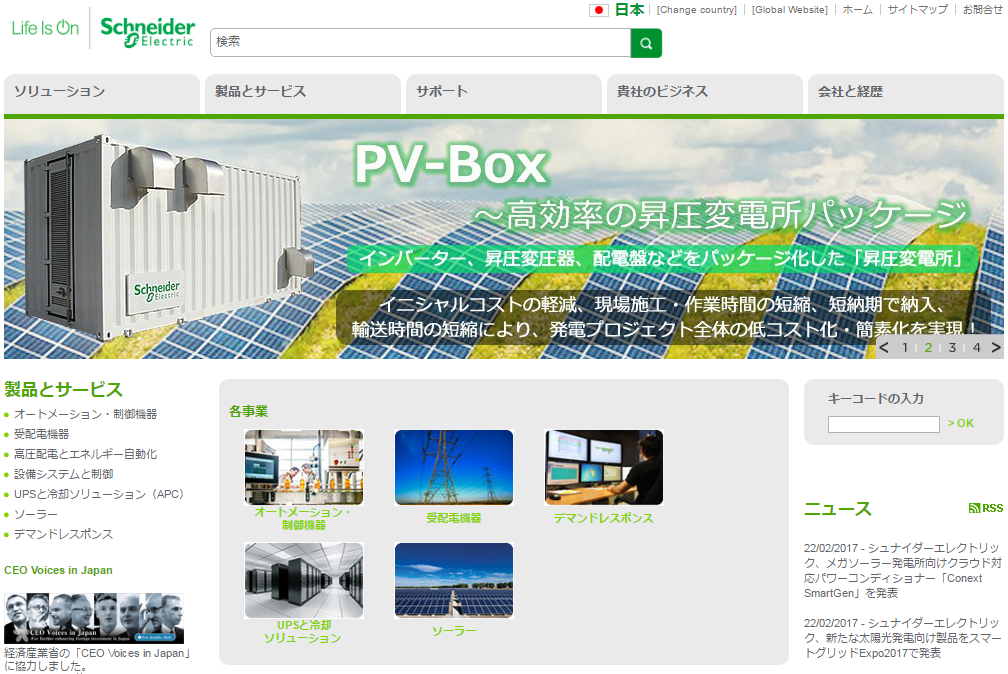Click the Life Is On logo
Viewport: 1008px width, 674px height.
[x=45, y=28]
